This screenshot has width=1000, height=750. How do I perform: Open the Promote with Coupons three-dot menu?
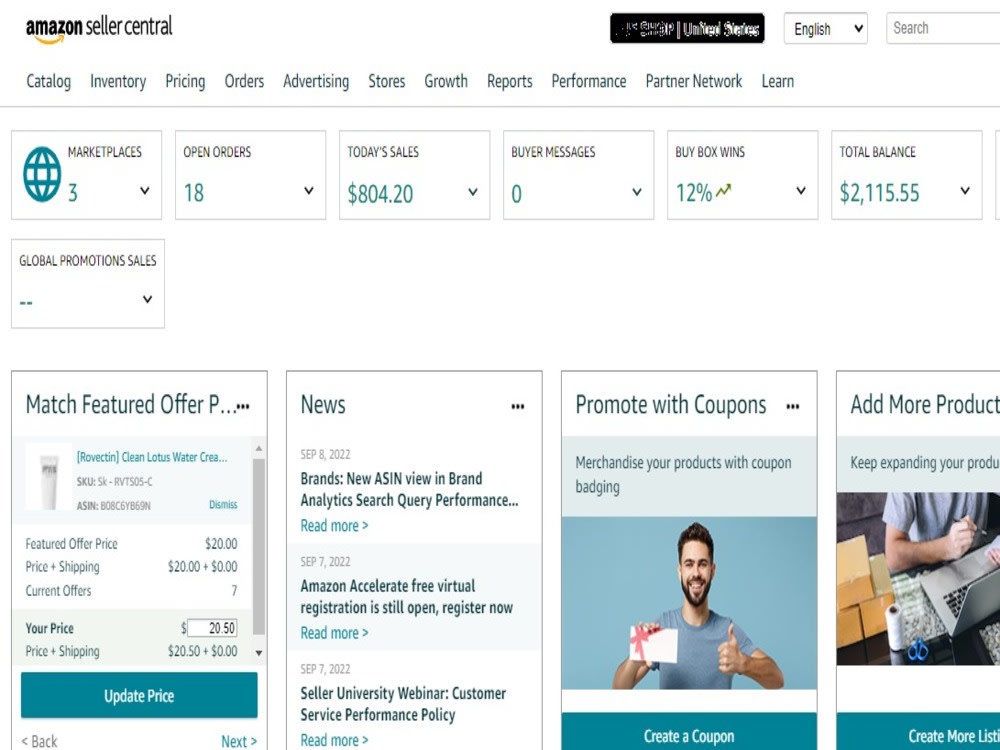click(x=793, y=406)
